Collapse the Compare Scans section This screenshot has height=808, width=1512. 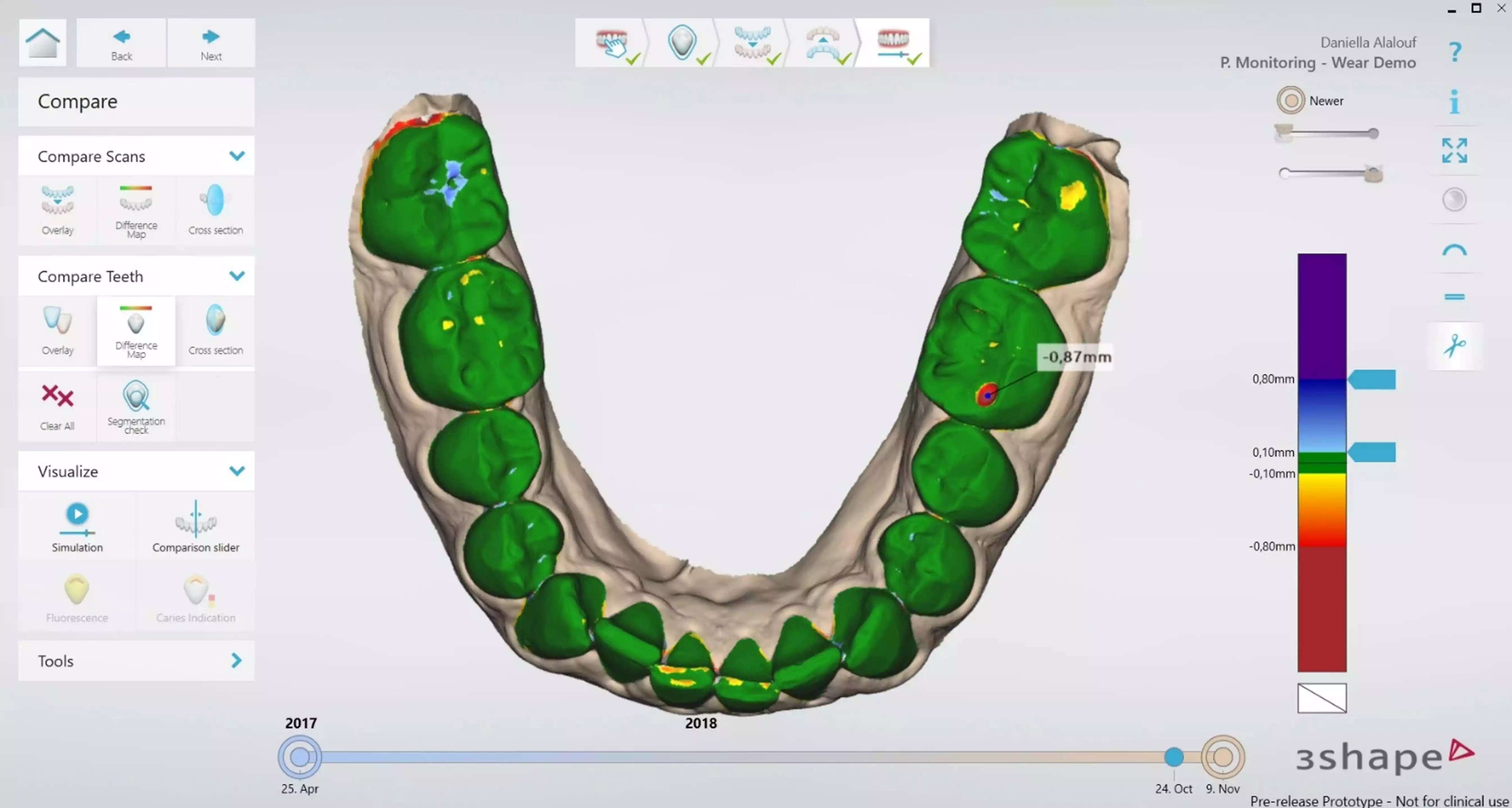(x=237, y=156)
